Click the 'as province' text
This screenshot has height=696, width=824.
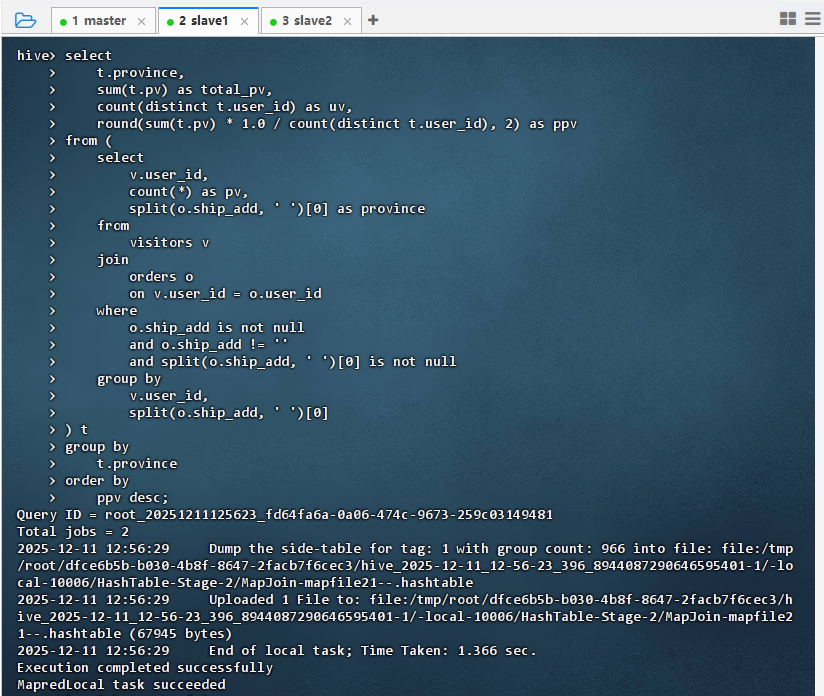pos(381,209)
